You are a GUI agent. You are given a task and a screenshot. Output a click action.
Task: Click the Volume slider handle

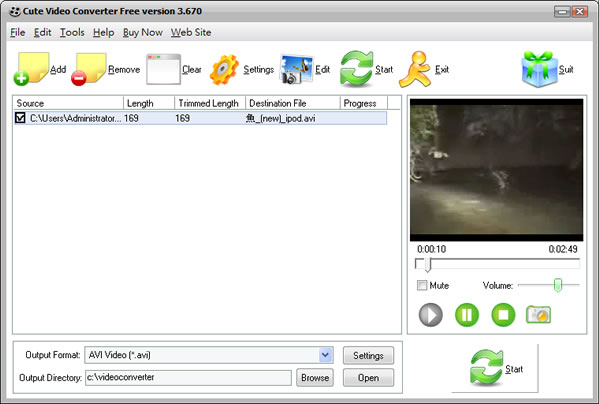tap(558, 285)
